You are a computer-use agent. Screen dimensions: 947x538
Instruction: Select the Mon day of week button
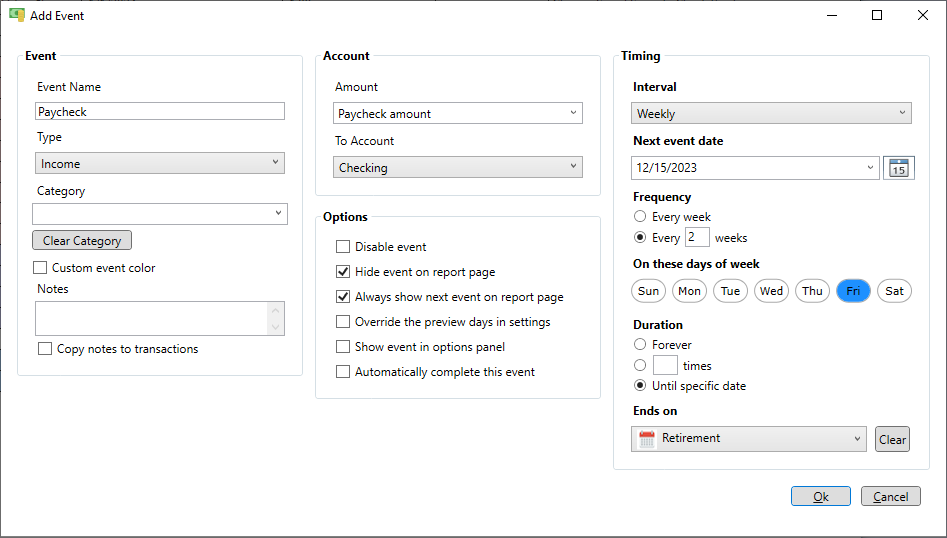tap(689, 291)
